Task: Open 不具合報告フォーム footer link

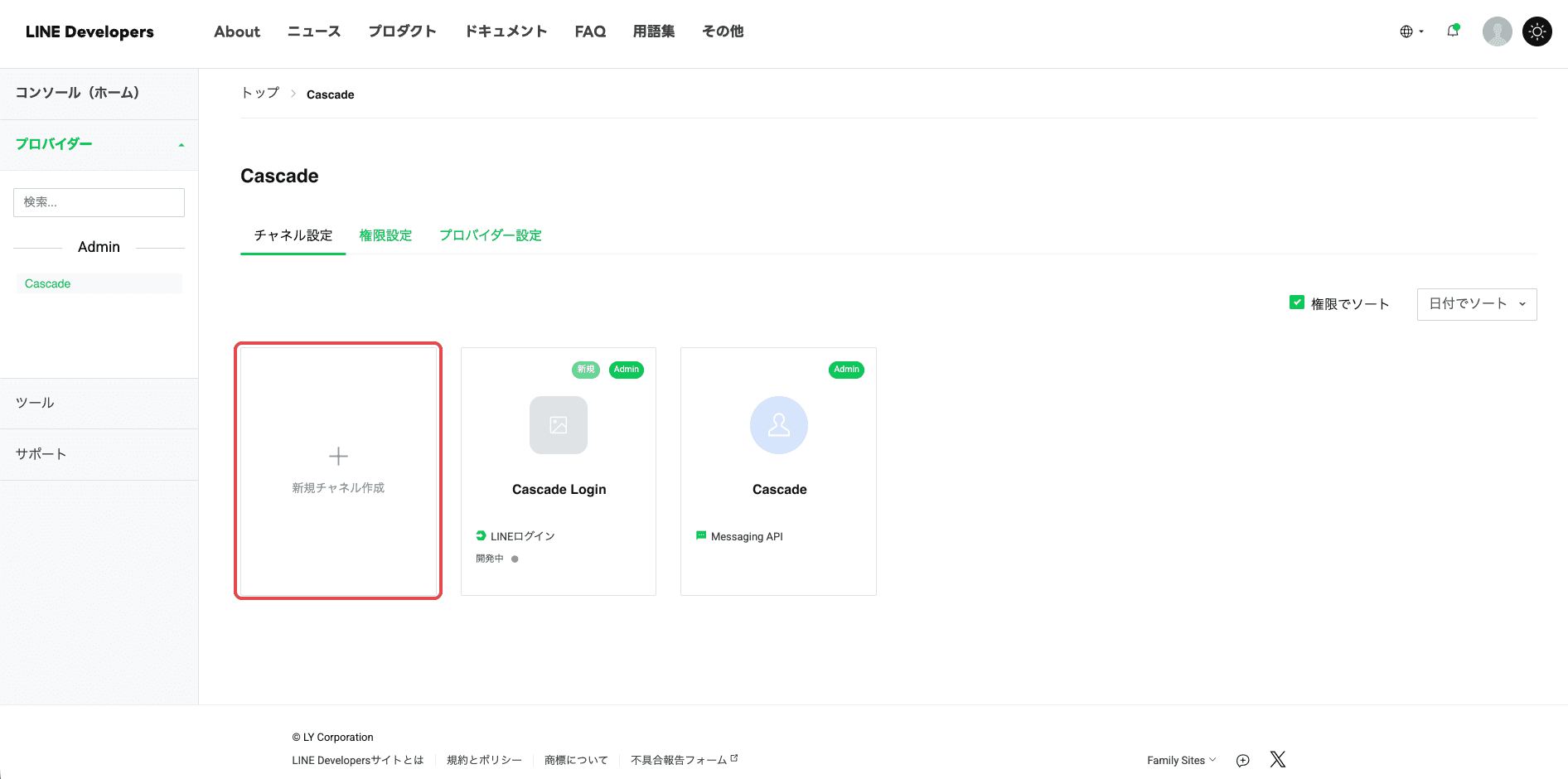Action: (x=684, y=760)
